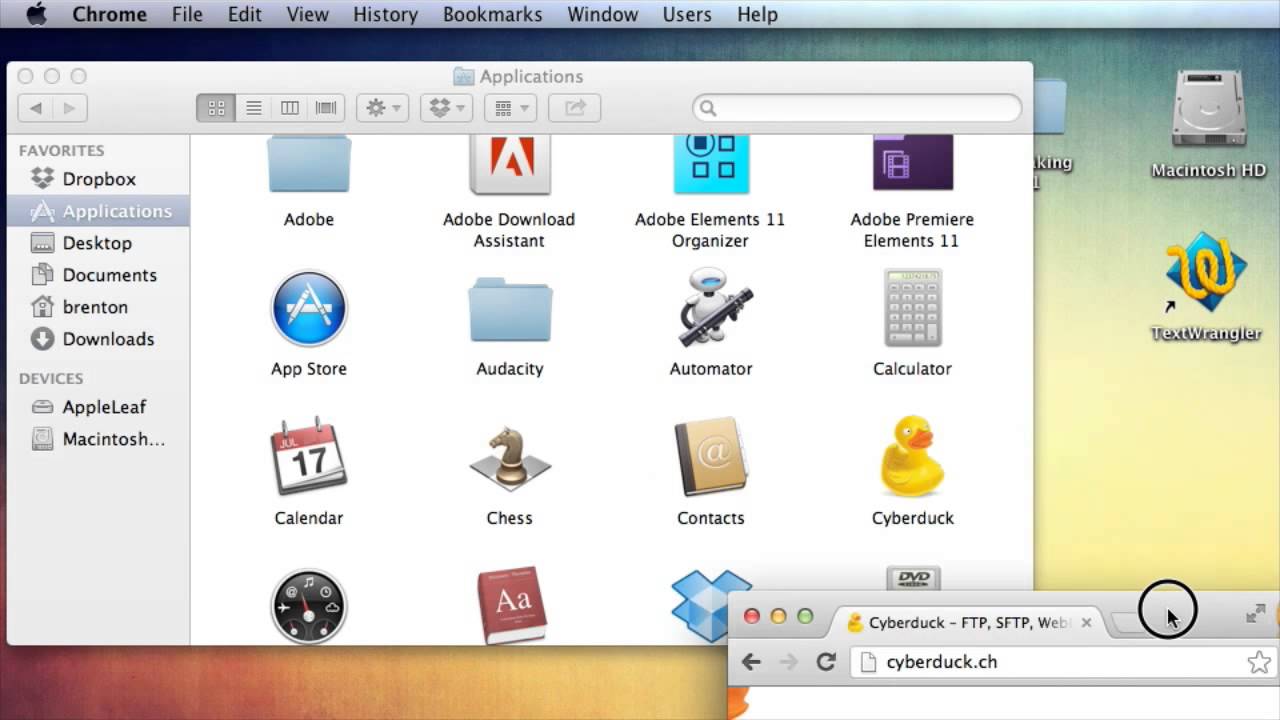Screen dimensions: 1280x720
Task: Open the Calculator app
Action: 912,308
